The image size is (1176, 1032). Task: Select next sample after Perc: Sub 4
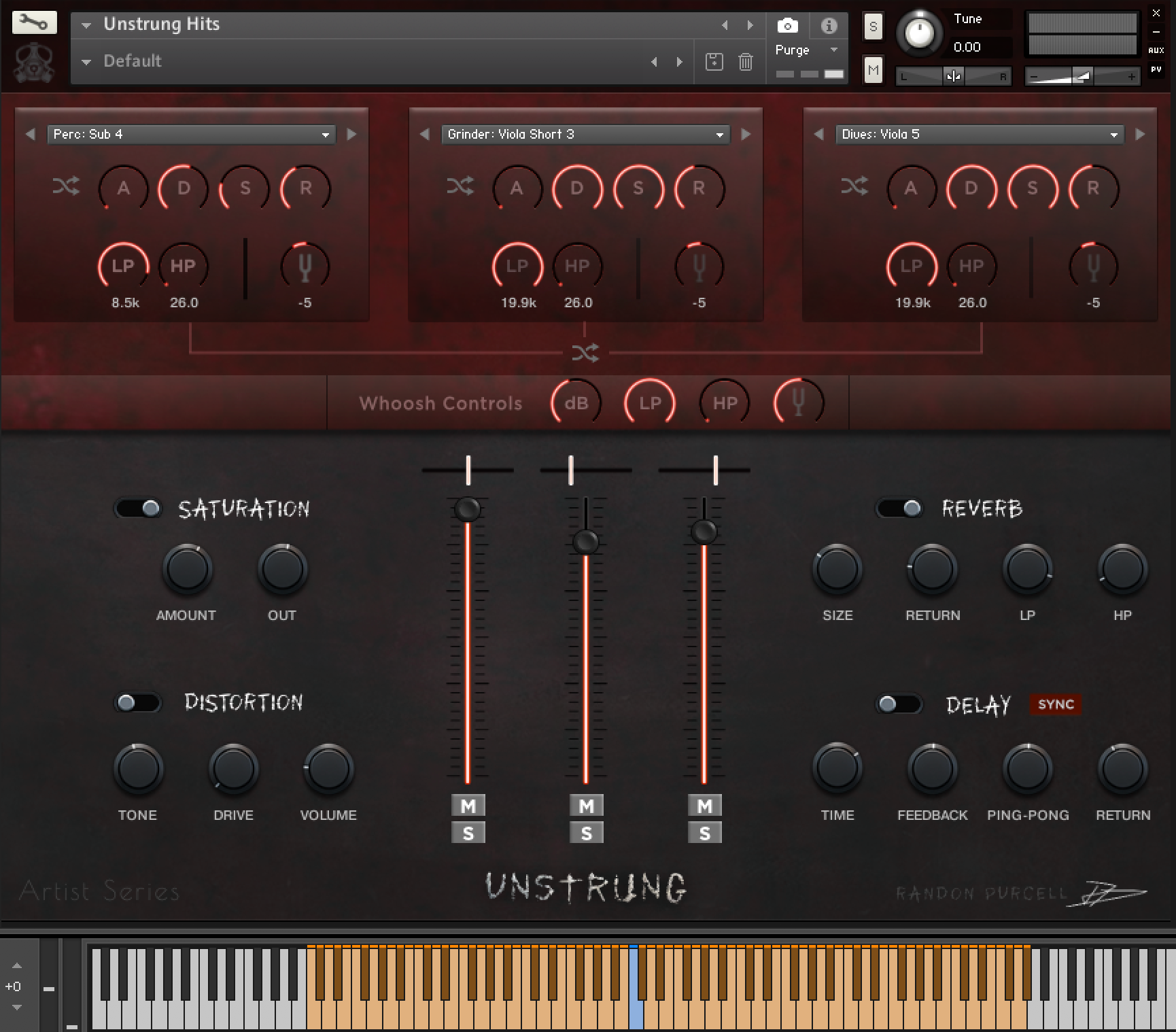click(351, 135)
